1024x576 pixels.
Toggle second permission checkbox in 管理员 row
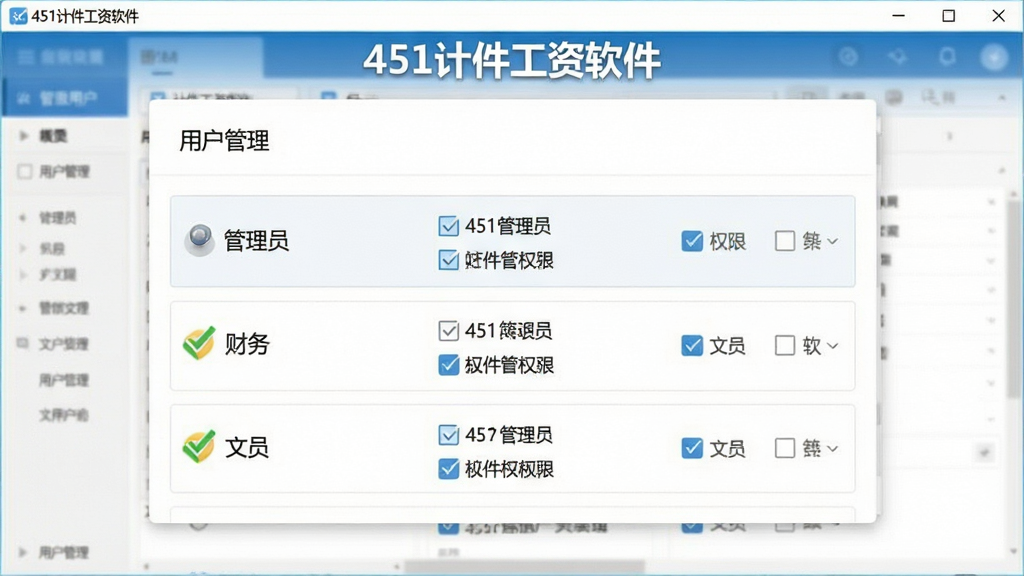[x=449, y=260]
